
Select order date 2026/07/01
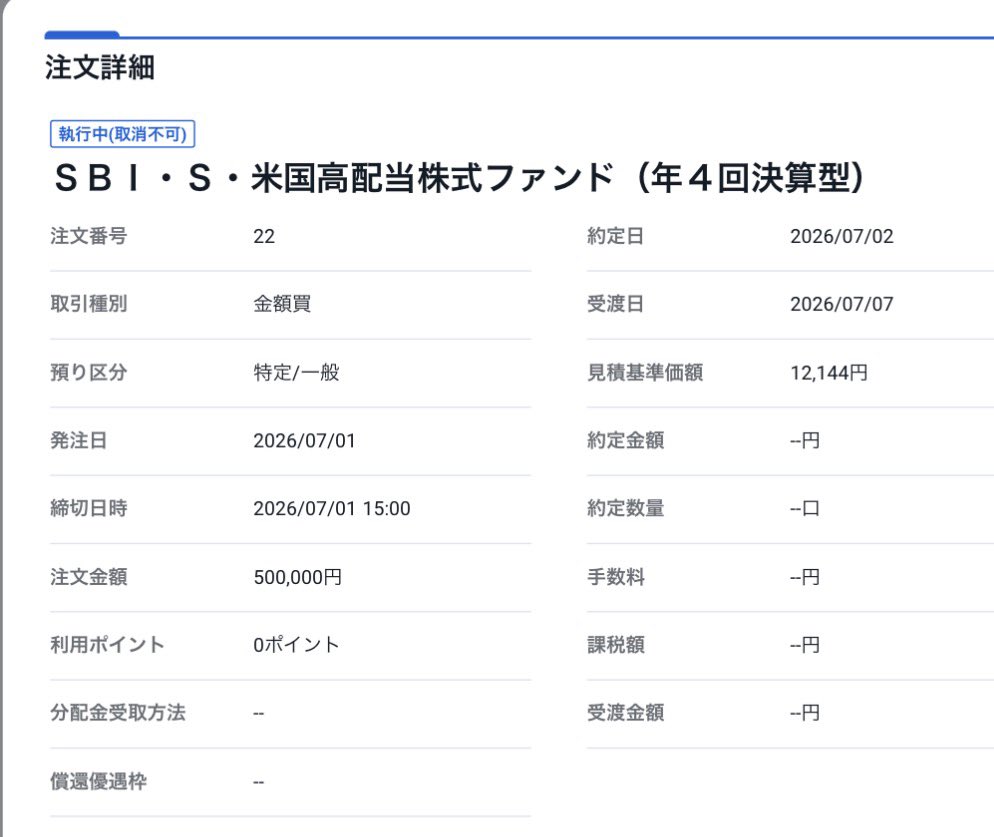304,440
